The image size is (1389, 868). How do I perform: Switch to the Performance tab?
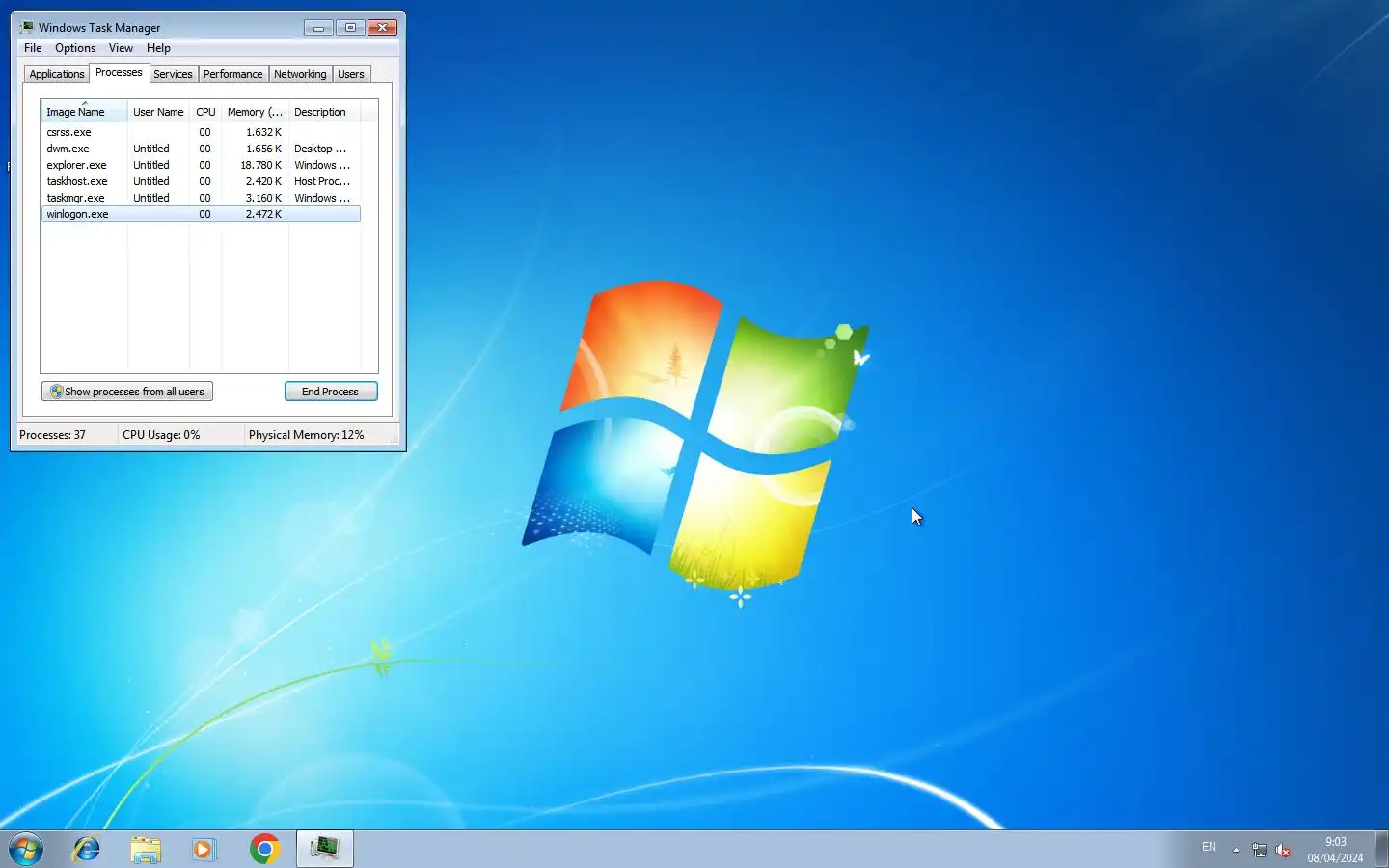232,74
